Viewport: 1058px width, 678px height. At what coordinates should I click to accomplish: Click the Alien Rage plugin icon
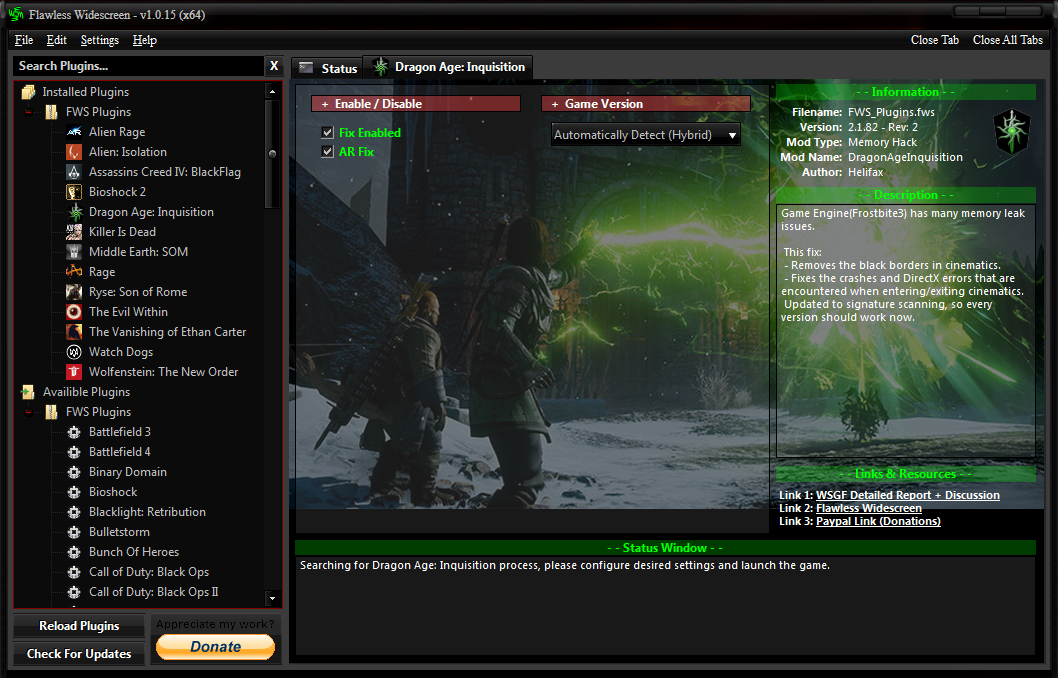(x=74, y=132)
